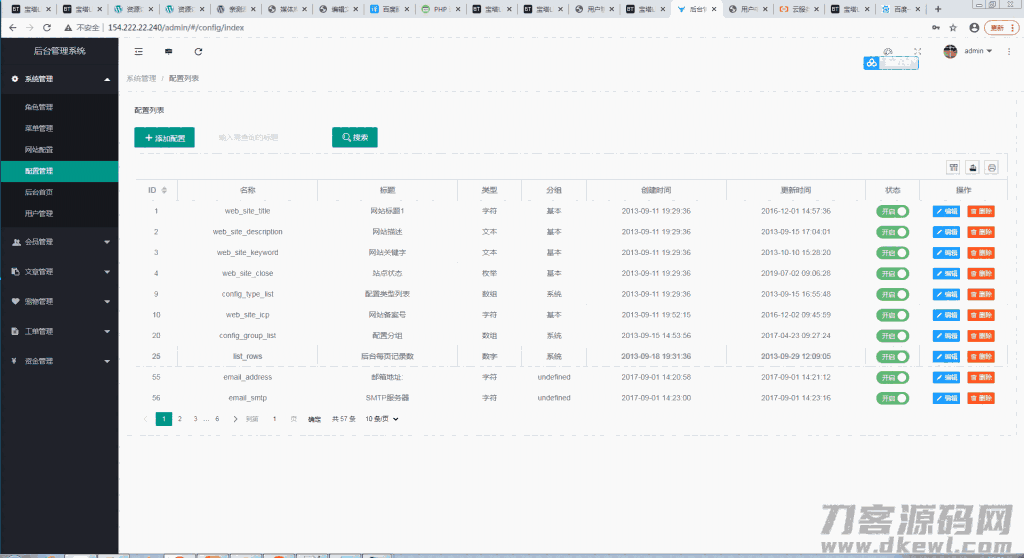Click the print icon above the table
This screenshot has height=558, width=1024.
991,167
